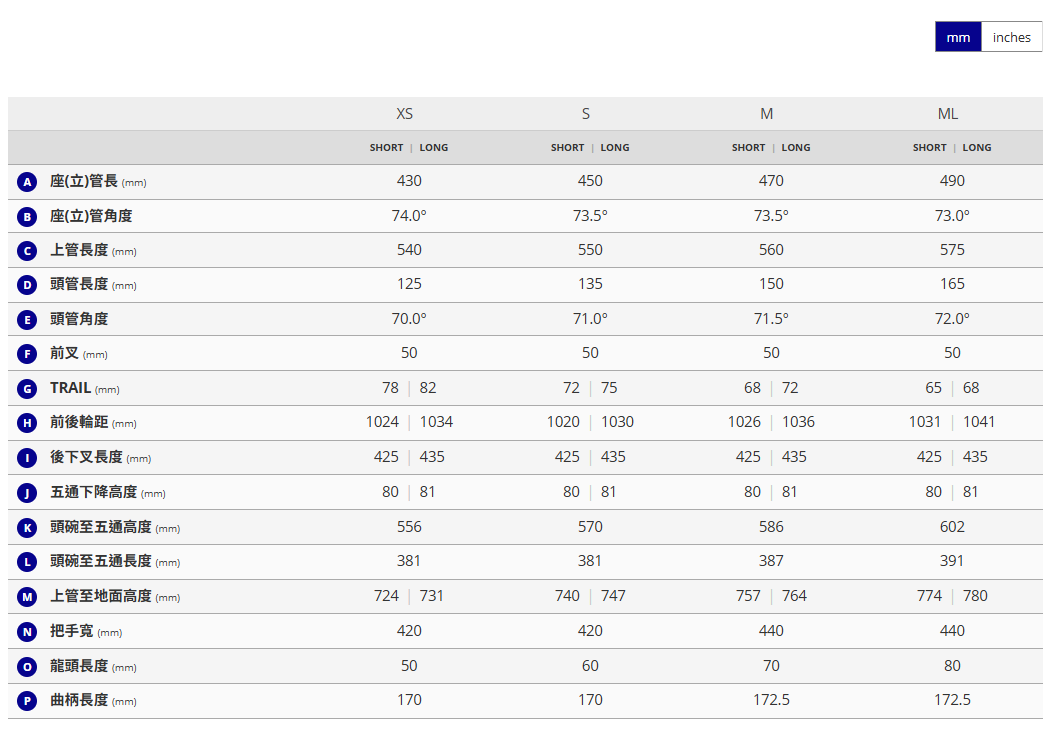Click the XS size column header

404,114
